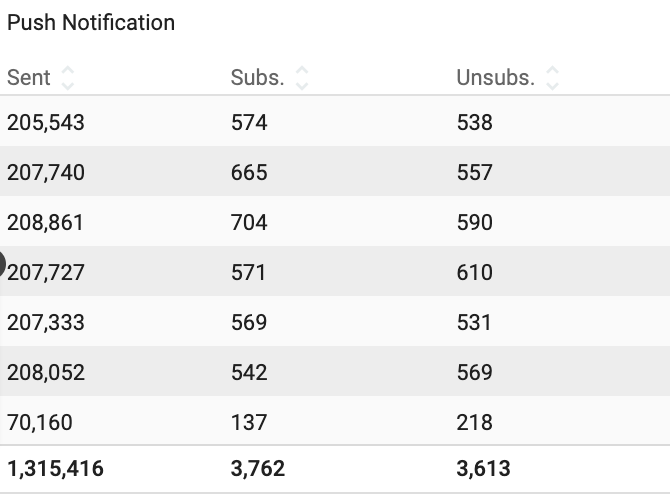Viewport: 670px width, 498px height.
Task: Click the Sent column header label
Action: coord(28,77)
